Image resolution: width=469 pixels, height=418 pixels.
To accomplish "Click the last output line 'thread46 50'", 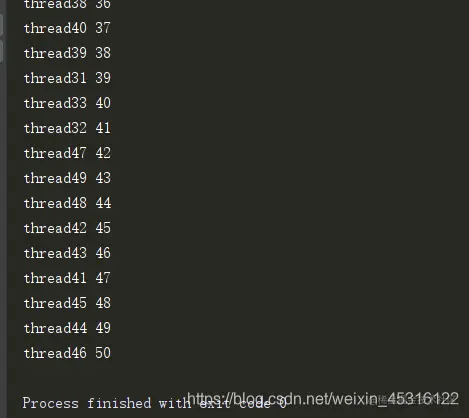I will 67,353.
